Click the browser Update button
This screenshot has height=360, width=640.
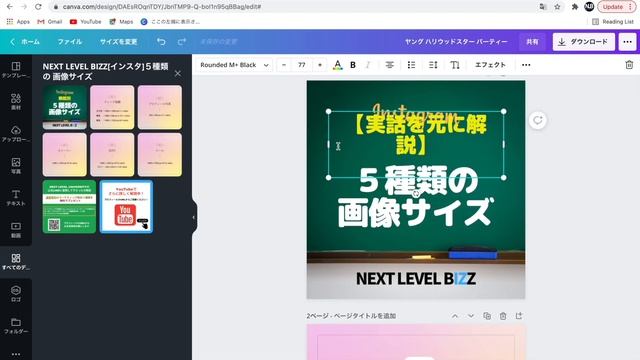[x=616, y=7]
